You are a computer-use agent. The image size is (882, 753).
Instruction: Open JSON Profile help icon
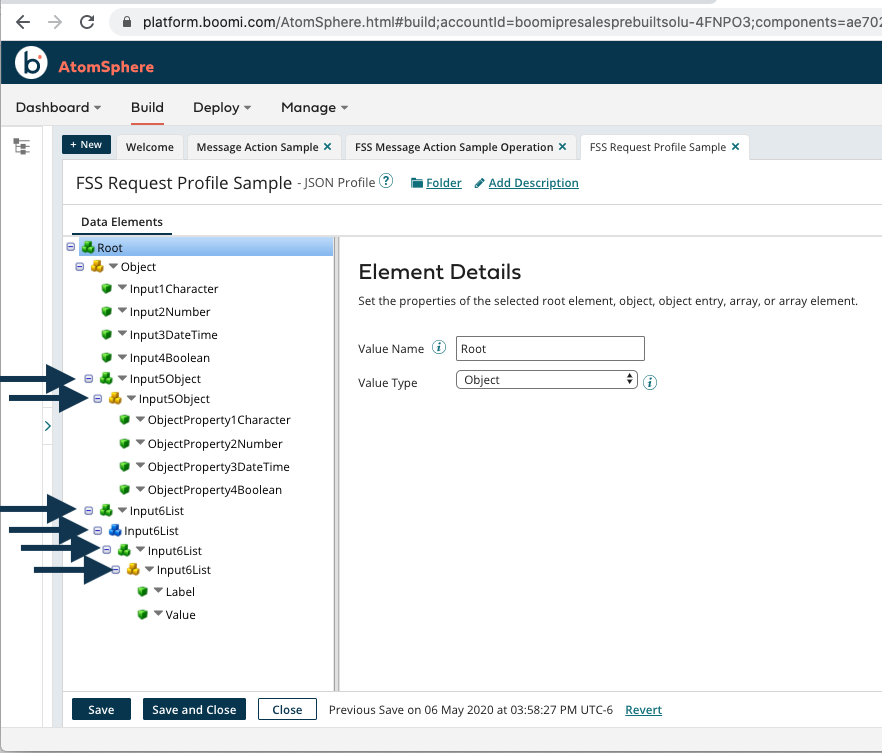tap(386, 181)
